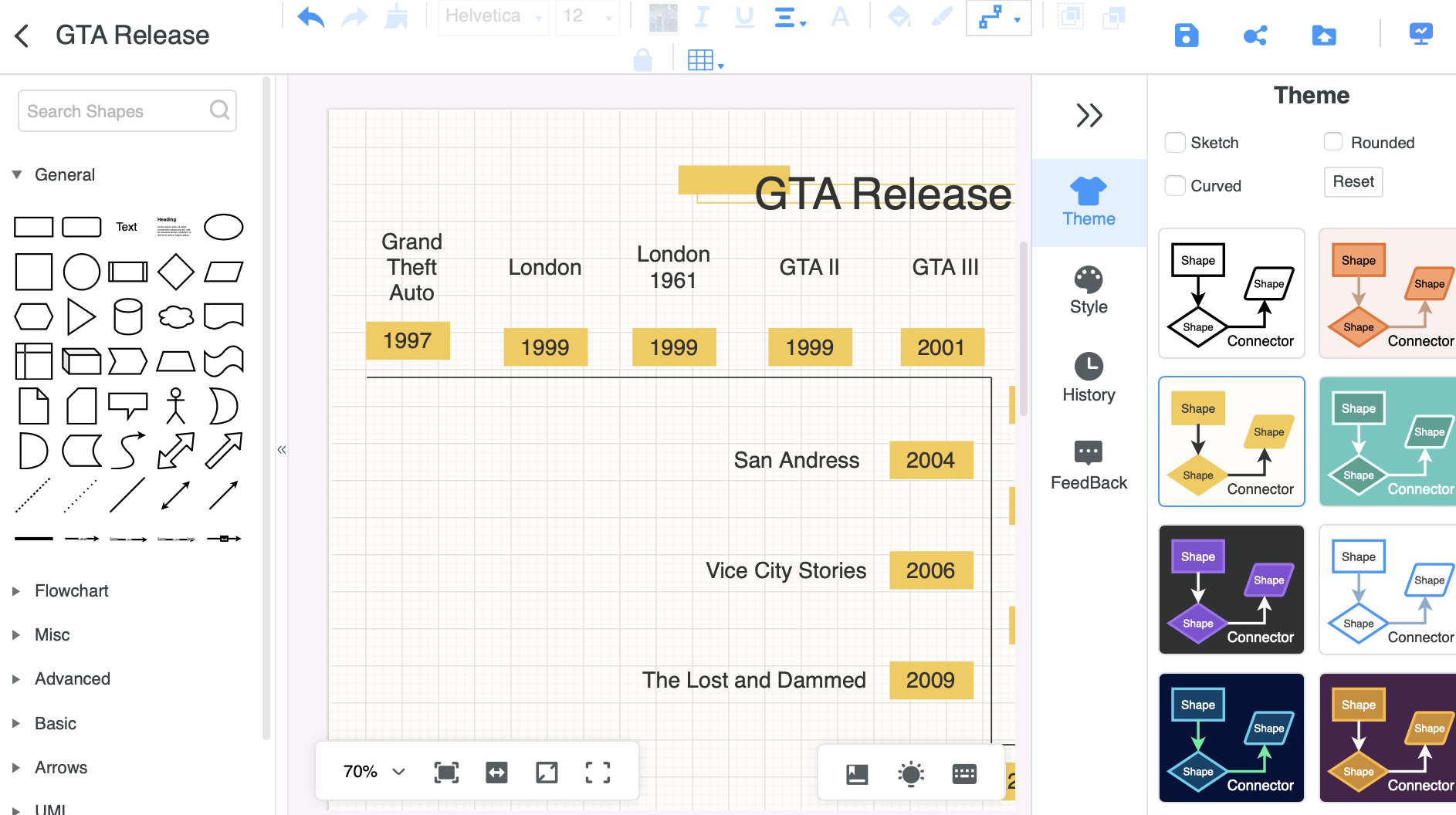The width and height of the screenshot is (1456, 815).
Task: Open the insert table dropdown
Action: pos(706,60)
